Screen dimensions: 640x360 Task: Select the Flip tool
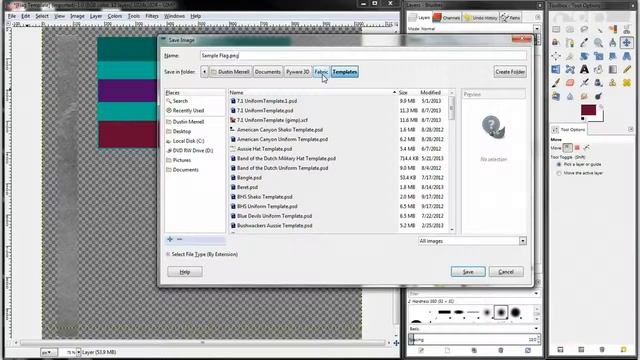(x=556, y=69)
